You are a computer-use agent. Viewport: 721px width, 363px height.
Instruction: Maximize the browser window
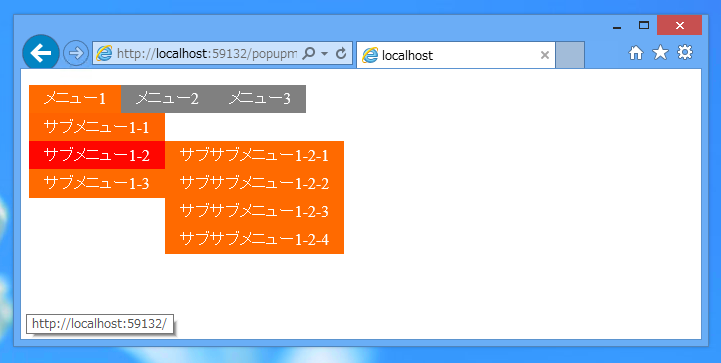point(644,25)
